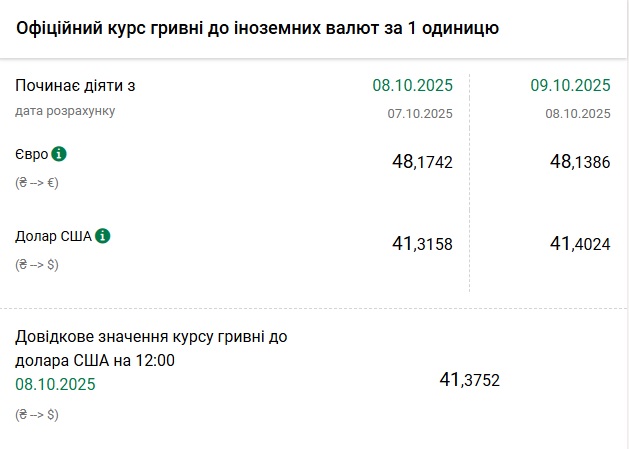
Task: Select green date 08.10.2025 in top row
Action: tap(412, 86)
